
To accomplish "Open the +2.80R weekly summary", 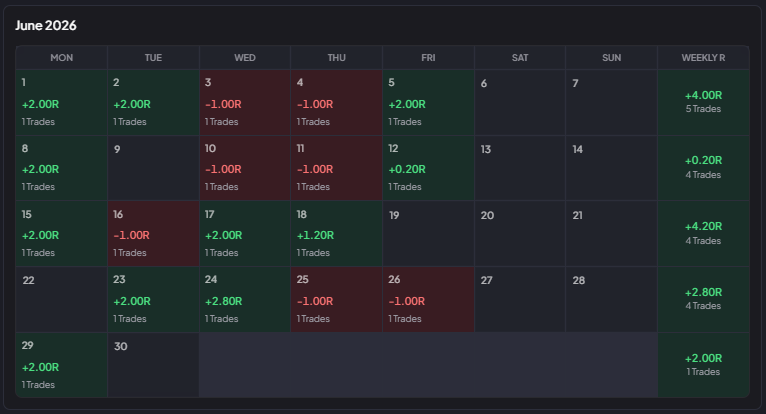I will (x=703, y=300).
